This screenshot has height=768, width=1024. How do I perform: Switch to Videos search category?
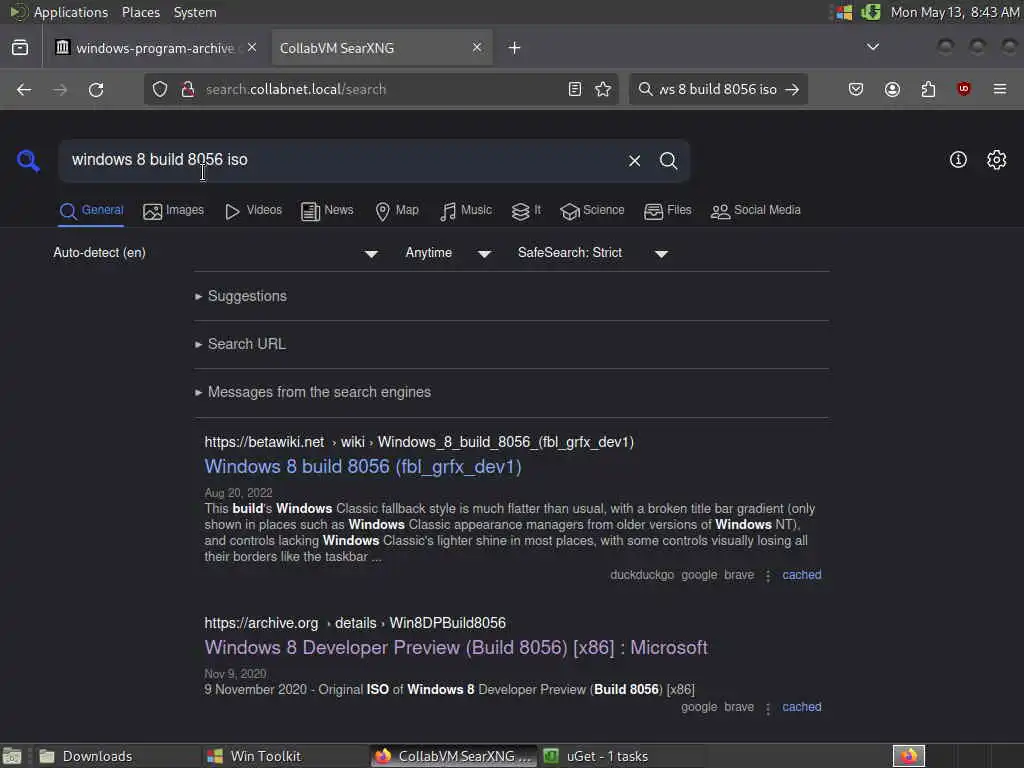click(x=253, y=210)
